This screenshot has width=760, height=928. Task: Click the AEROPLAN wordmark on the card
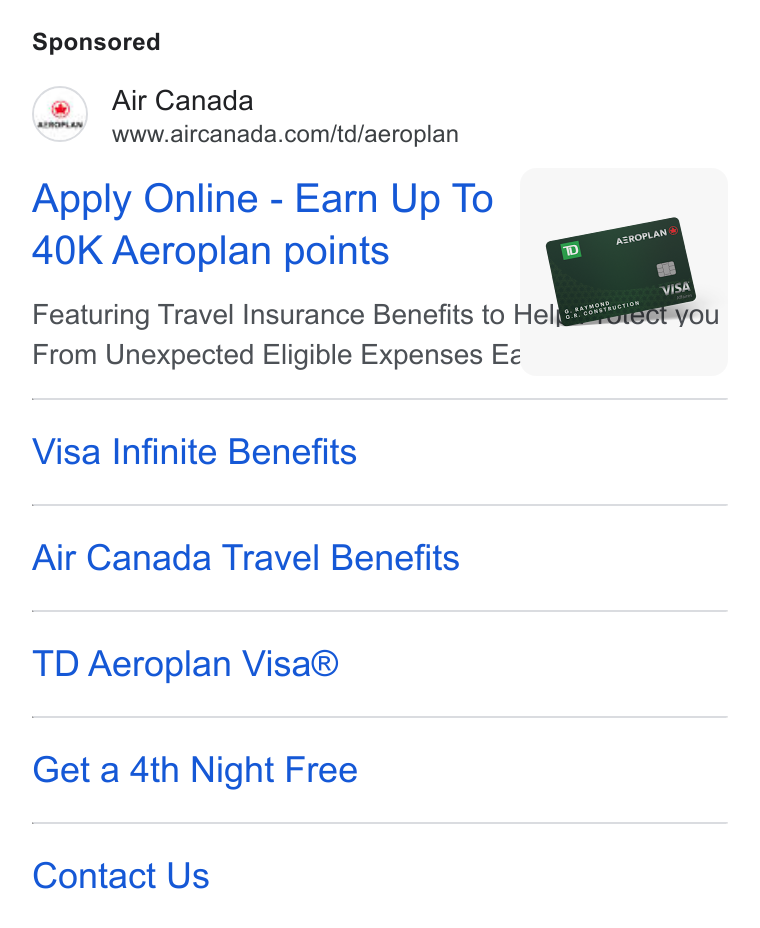[642, 237]
